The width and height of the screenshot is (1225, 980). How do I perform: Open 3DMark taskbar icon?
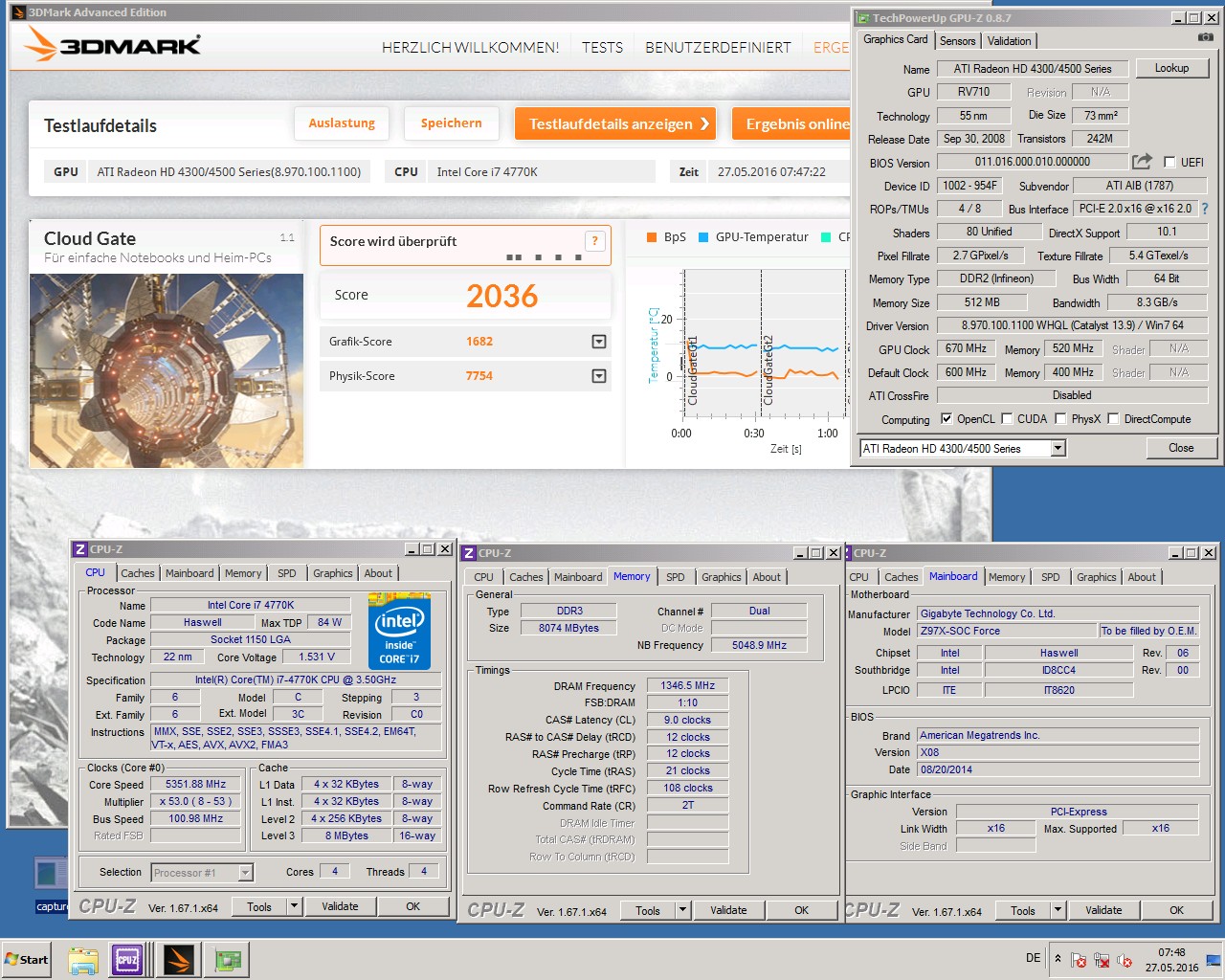[x=179, y=959]
